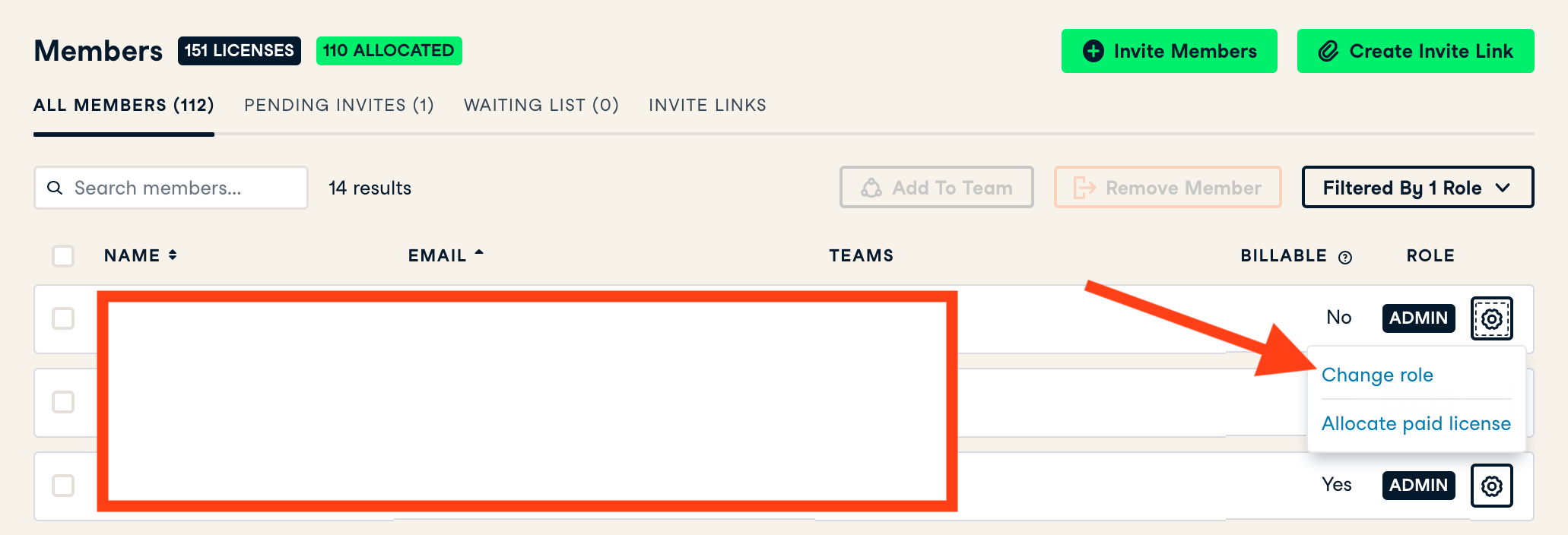Viewport: 1568px width, 535px height.
Task: Click the Billable help question mark icon
Action: point(1345,257)
